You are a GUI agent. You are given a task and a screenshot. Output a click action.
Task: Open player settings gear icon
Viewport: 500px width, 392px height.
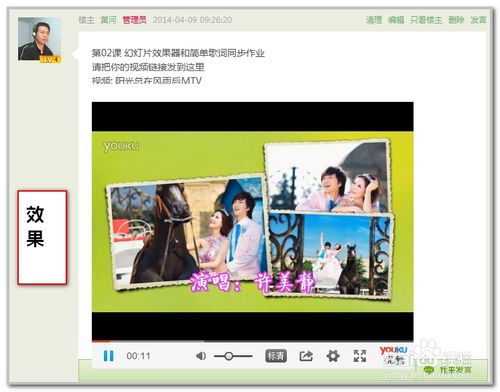(x=333, y=356)
